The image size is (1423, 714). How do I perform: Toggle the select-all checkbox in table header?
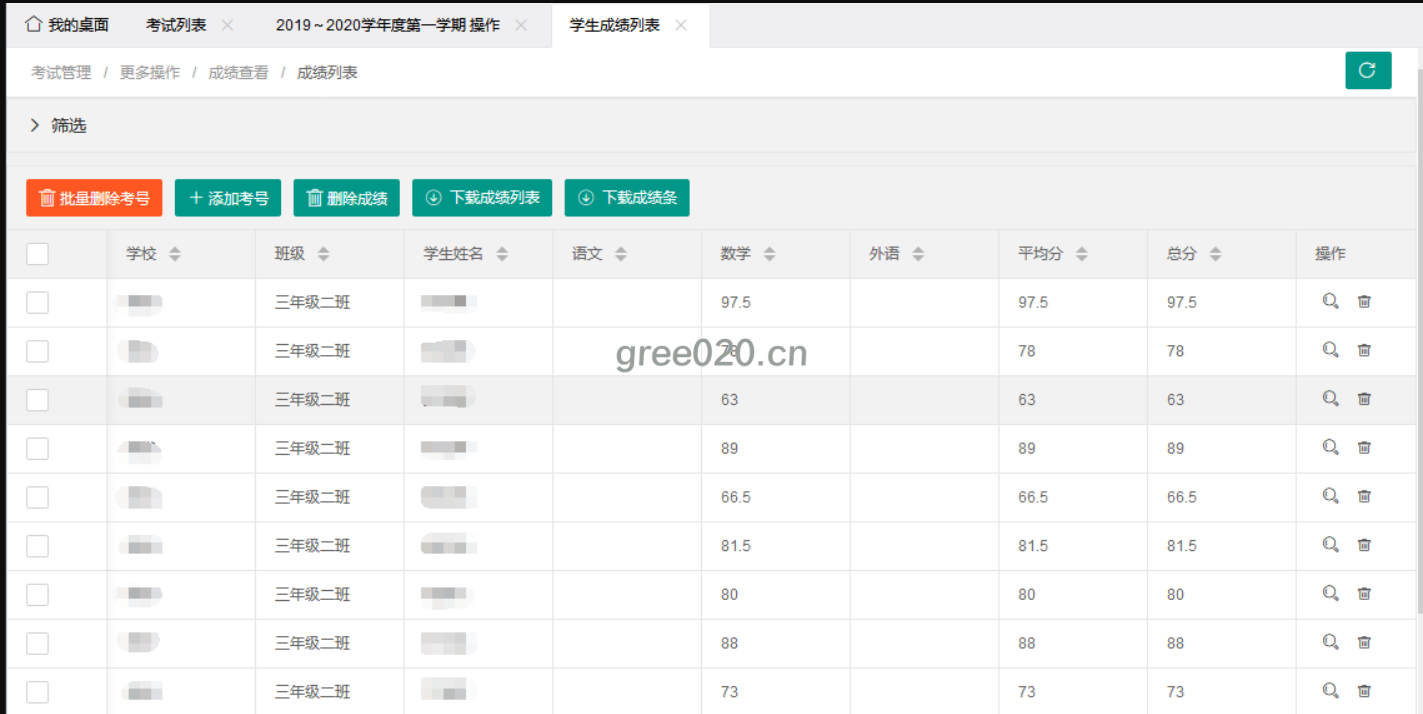click(x=38, y=254)
